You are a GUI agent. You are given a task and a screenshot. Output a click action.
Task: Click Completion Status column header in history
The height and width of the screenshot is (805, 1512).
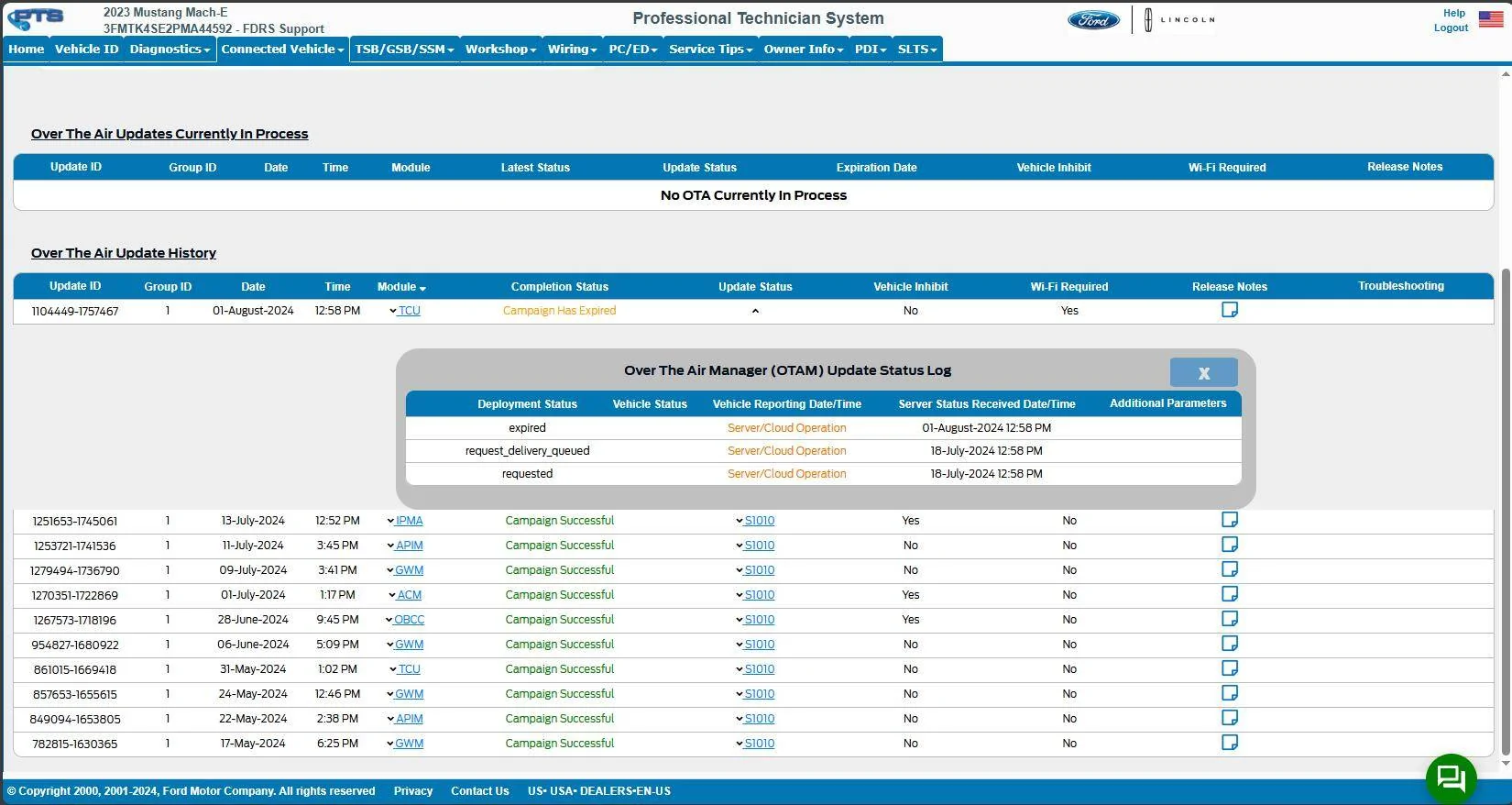click(560, 287)
